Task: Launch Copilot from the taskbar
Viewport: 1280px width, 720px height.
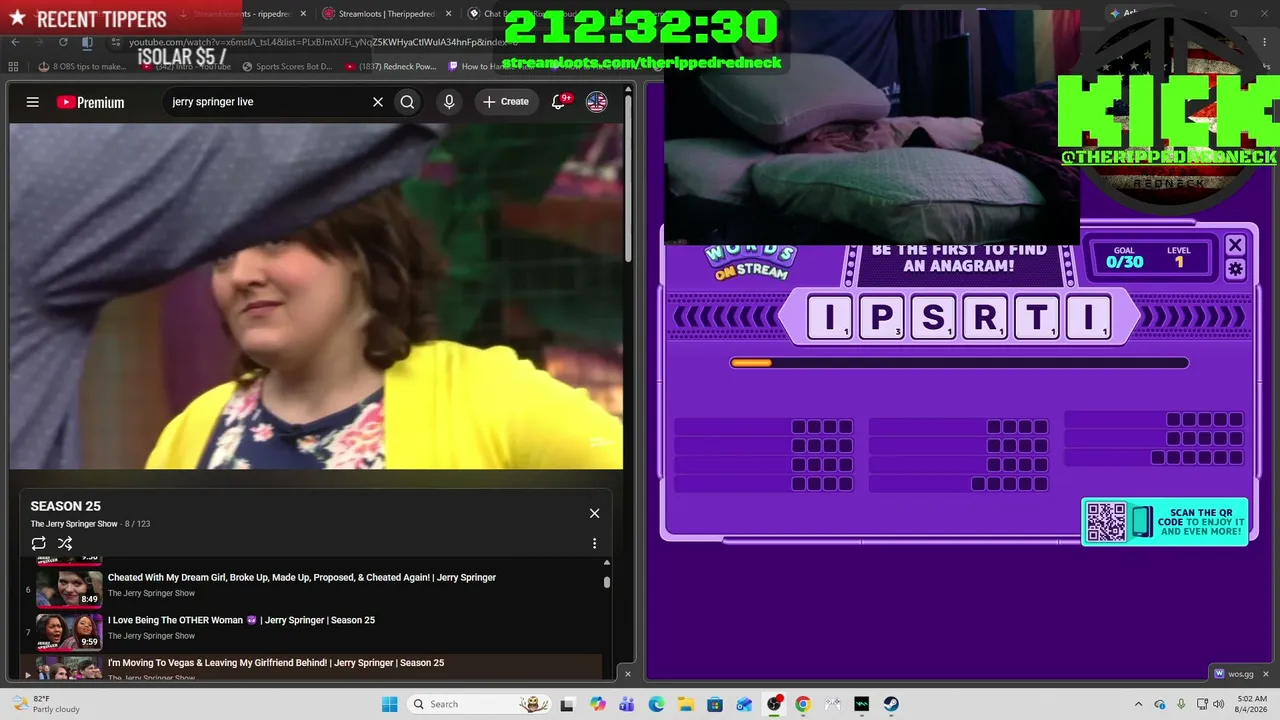Action: [598, 704]
